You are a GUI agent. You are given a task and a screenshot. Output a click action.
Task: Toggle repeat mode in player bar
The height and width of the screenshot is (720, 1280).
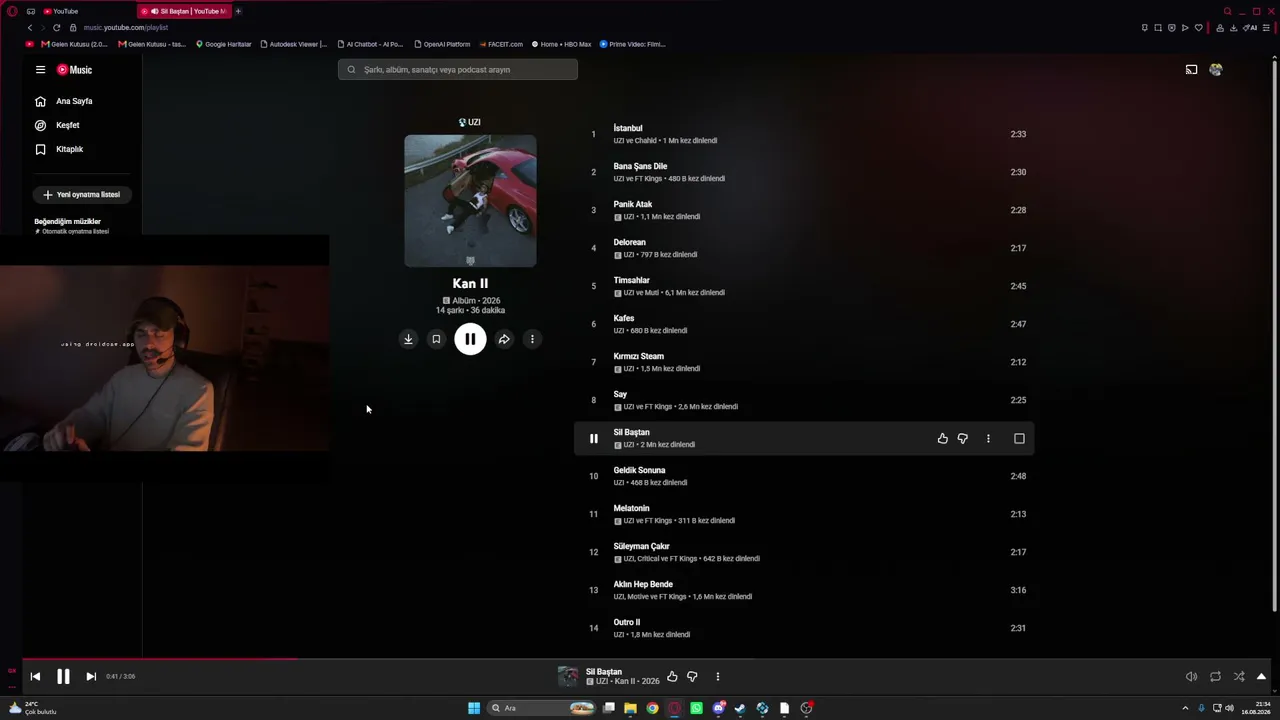[1215, 677]
